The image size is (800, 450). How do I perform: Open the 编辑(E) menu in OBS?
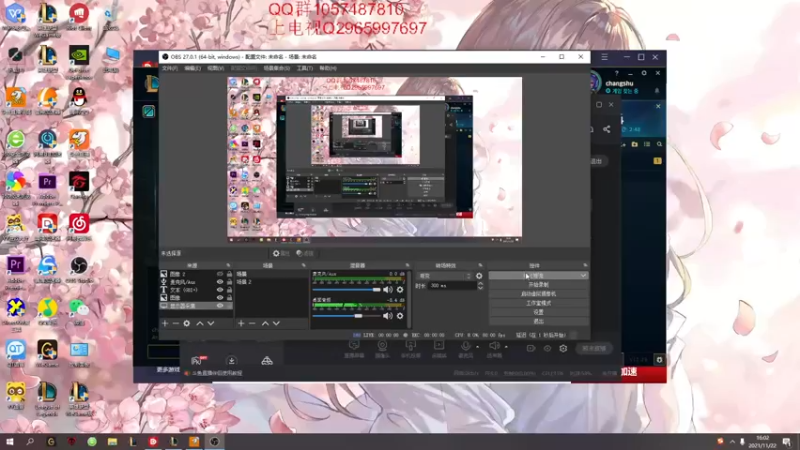192,68
